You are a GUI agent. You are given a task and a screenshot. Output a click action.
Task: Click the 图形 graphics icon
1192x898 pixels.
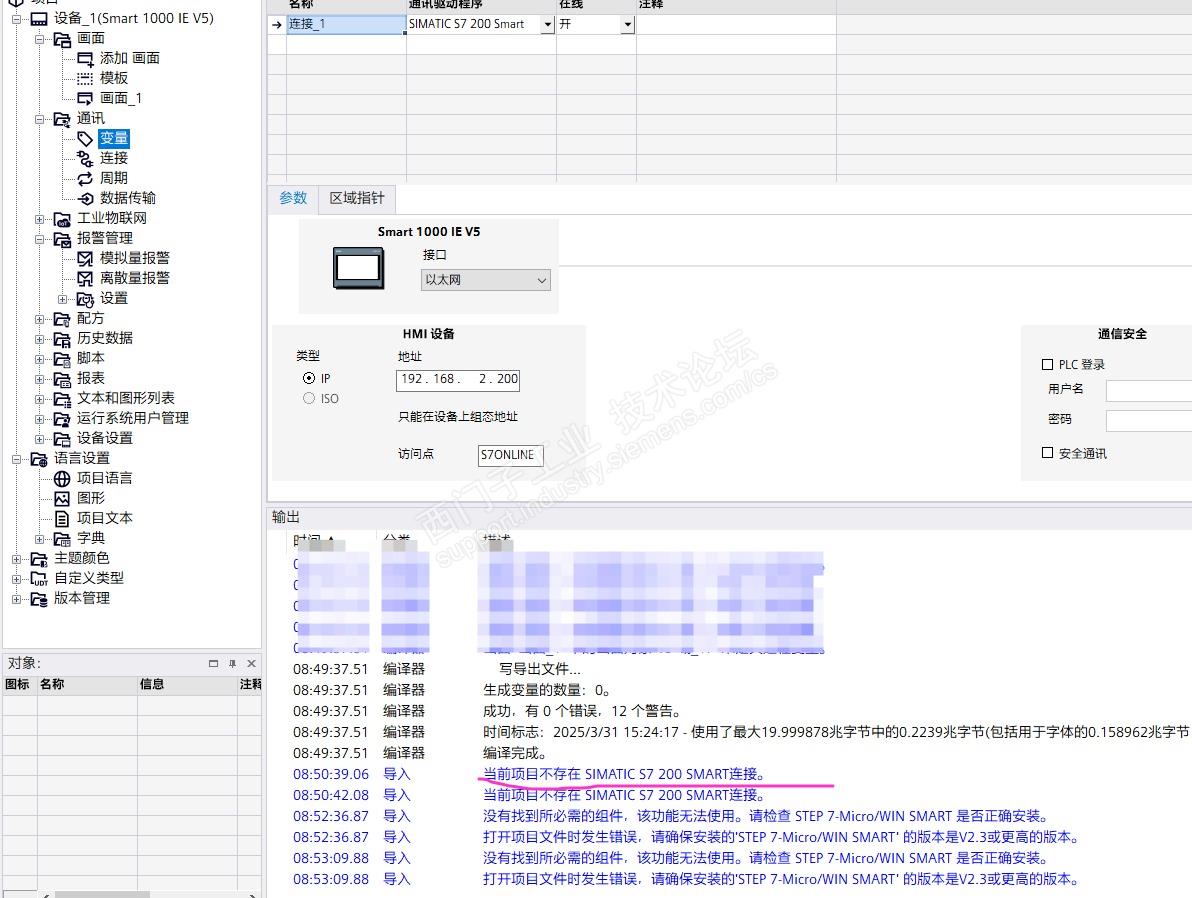pyautogui.click(x=62, y=498)
